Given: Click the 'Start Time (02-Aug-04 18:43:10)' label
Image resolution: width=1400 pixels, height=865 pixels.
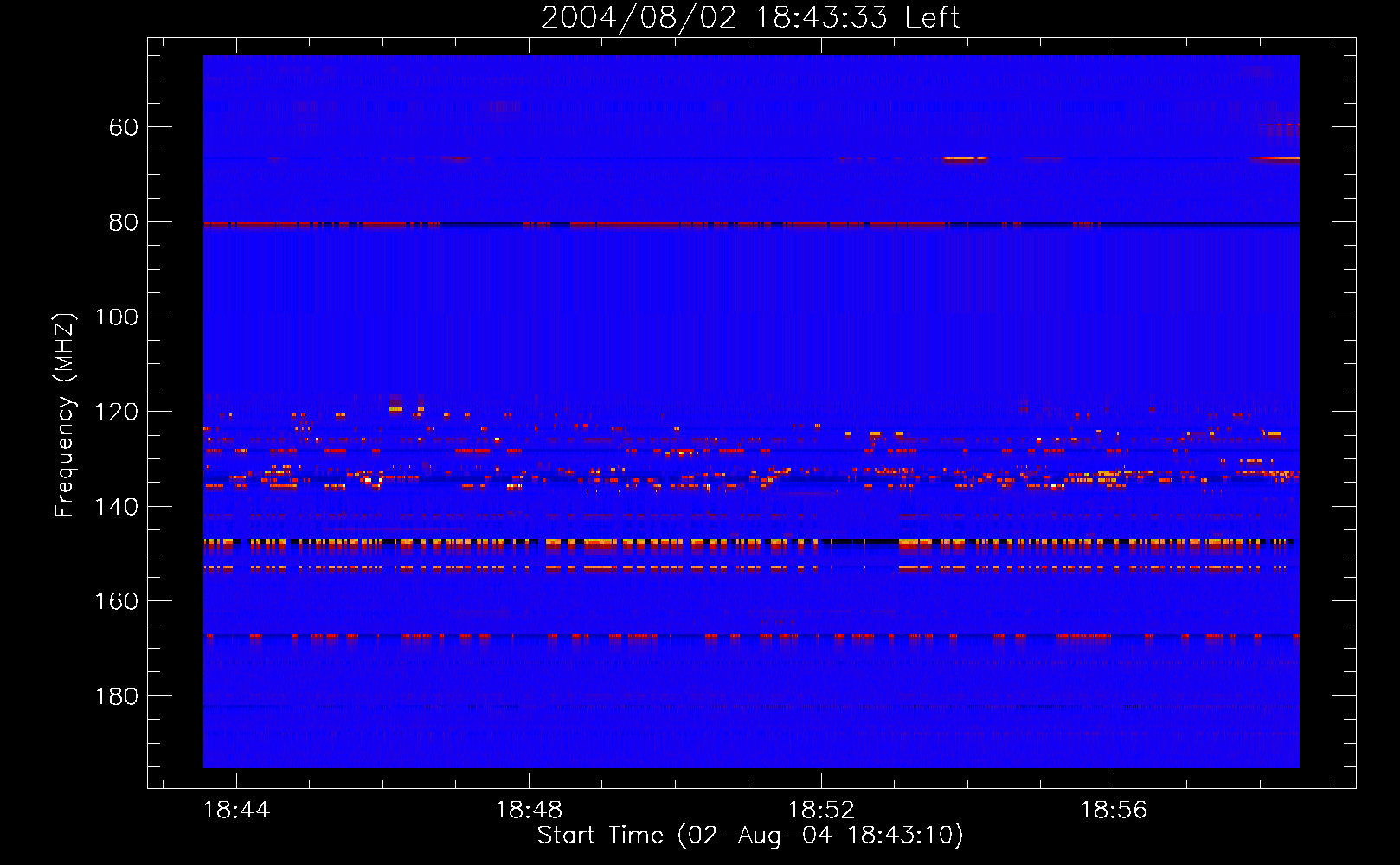Looking at the screenshot, I should pyautogui.click(x=750, y=836).
